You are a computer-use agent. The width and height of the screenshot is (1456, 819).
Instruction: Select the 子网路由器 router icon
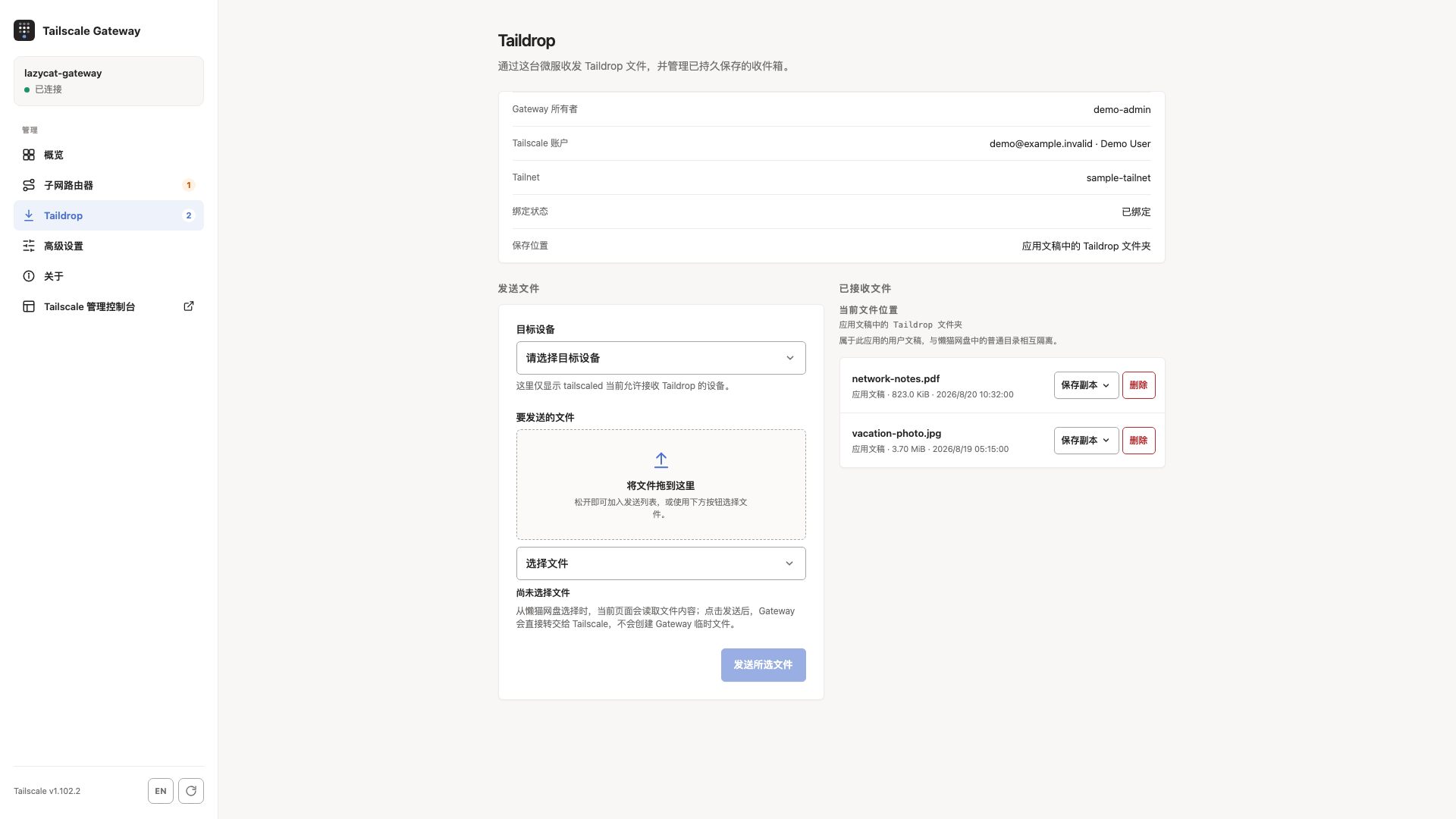pos(29,185)
